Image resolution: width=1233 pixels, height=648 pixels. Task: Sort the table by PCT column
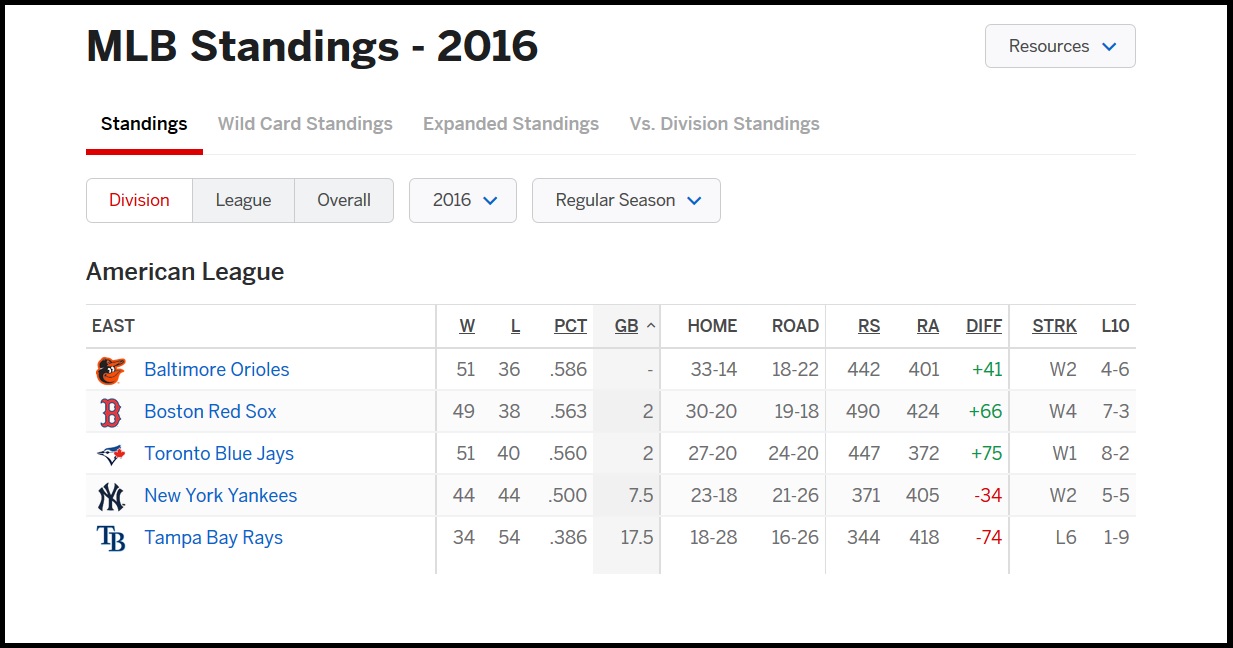click(x=570, y=326)
